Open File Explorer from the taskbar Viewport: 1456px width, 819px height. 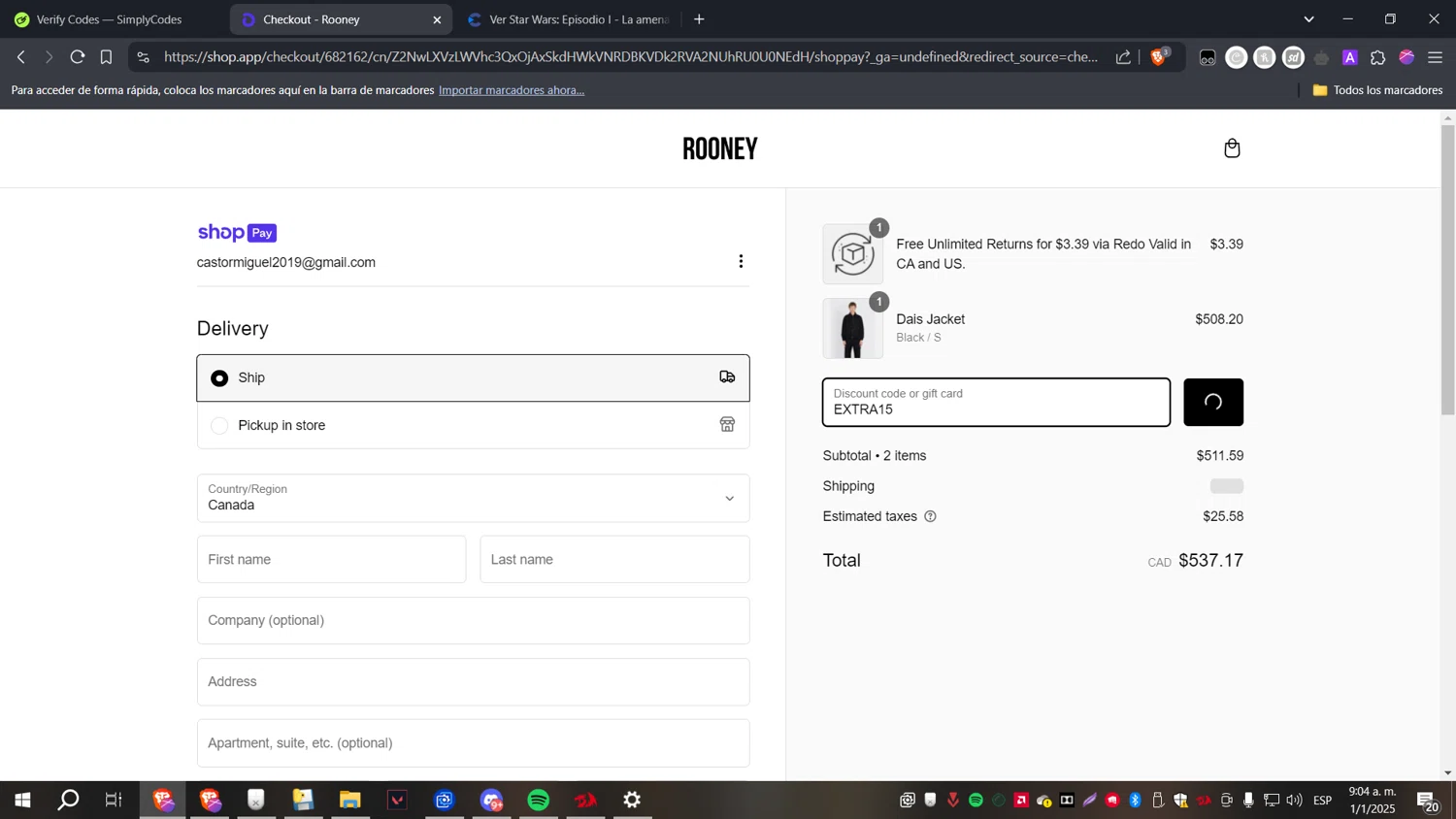(349, 800)
